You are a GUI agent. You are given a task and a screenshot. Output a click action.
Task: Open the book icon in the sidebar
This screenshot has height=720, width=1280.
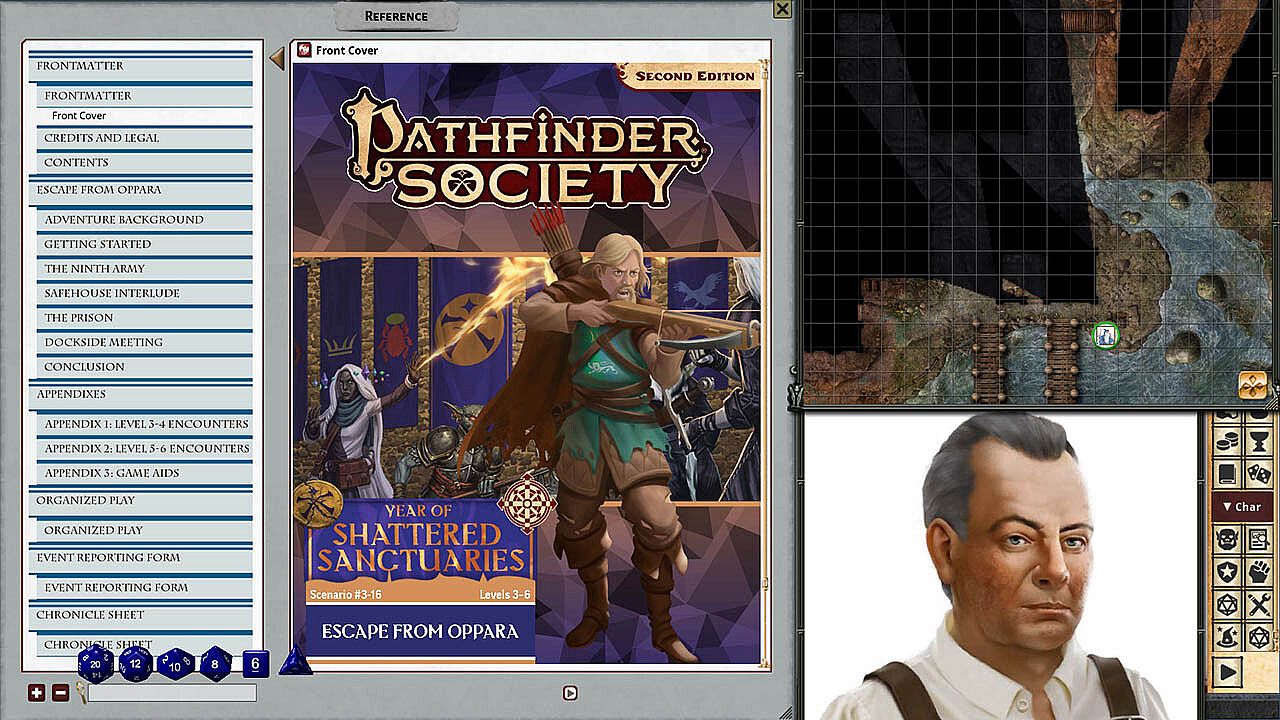[x=1228, y=473]
